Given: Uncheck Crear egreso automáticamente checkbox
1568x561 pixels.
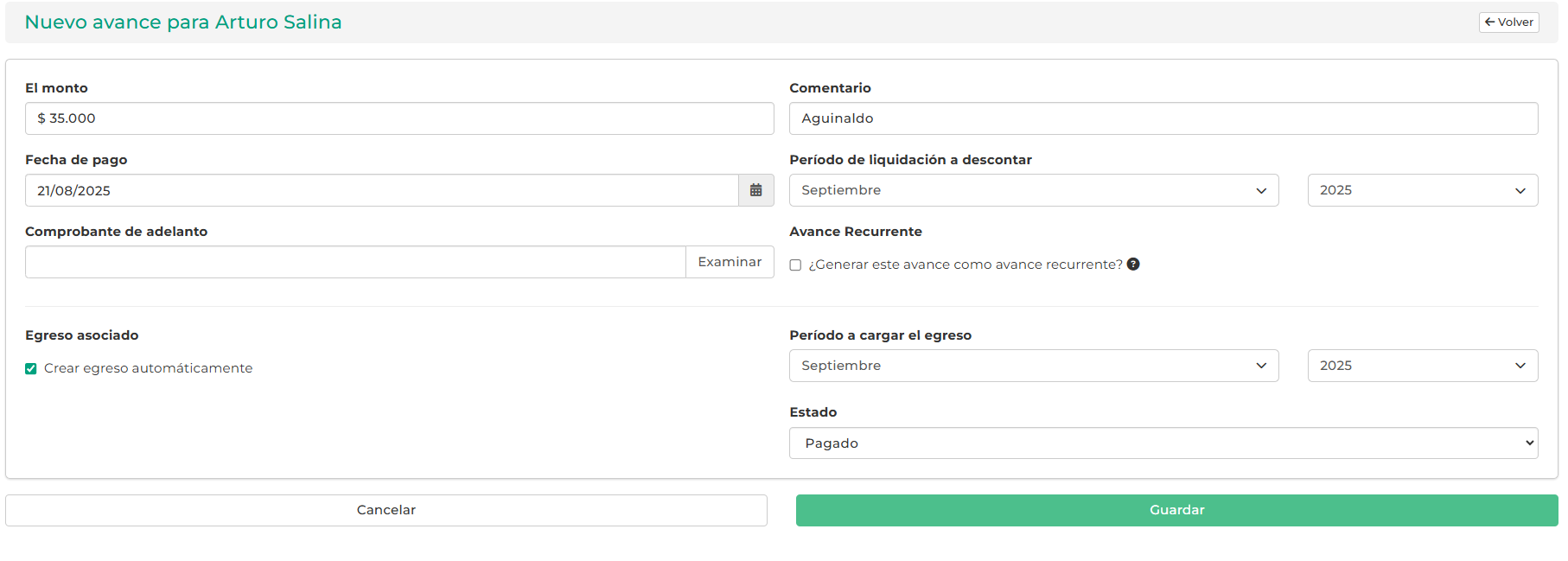Looking at the screenshot, I should point(31,369).
